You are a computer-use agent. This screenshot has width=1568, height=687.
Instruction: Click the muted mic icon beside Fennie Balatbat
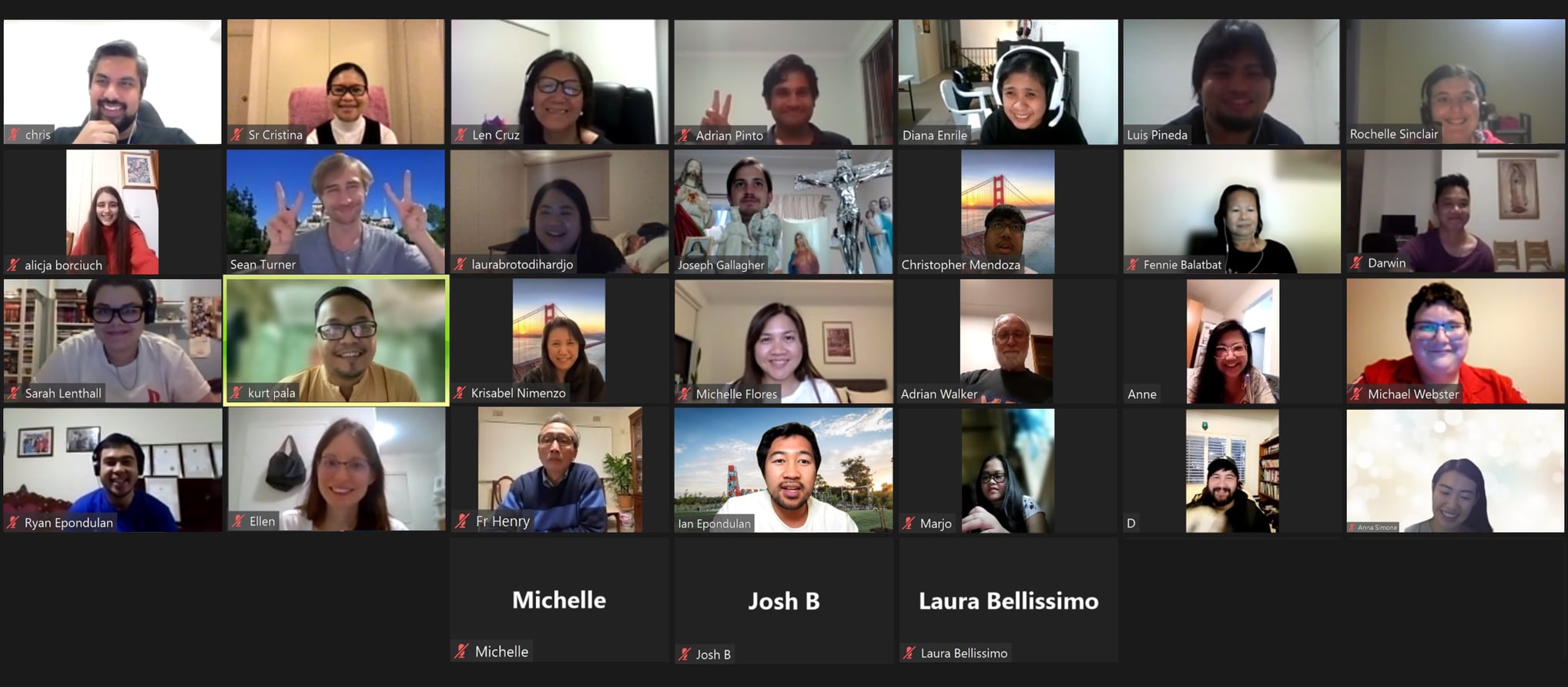1132,264
